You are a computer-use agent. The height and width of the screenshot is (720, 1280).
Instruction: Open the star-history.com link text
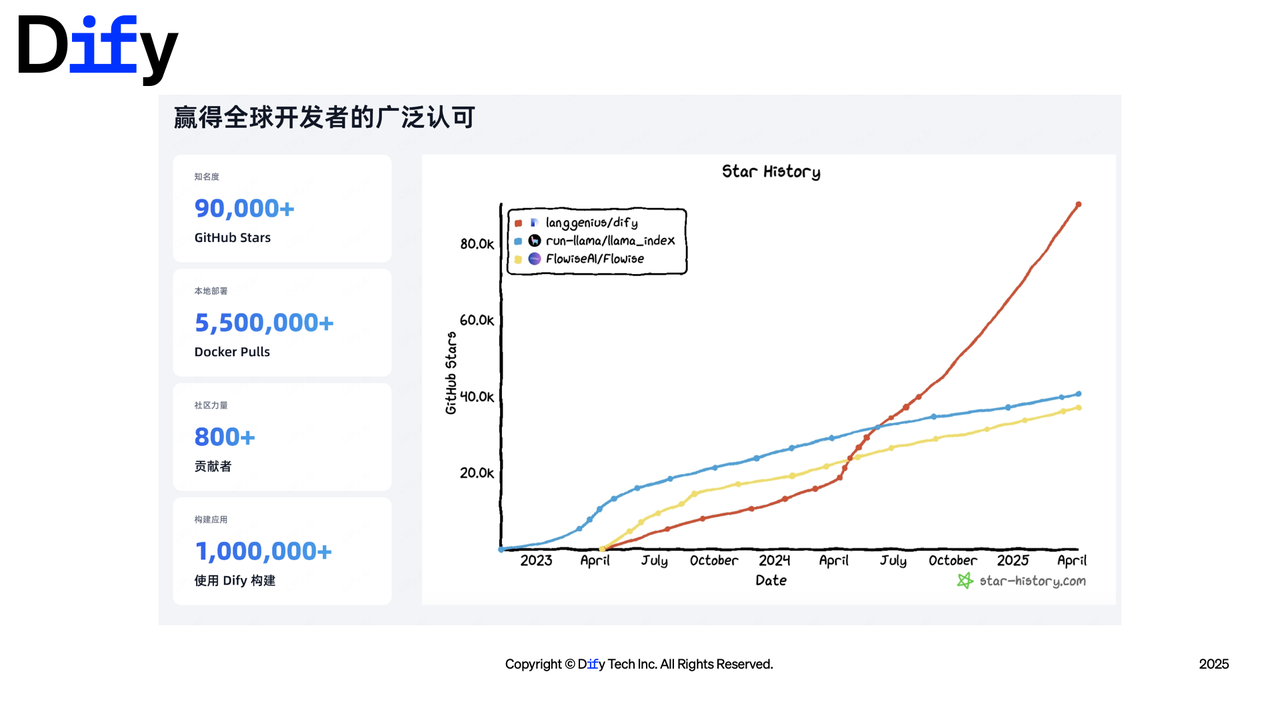click(1032, 580)
